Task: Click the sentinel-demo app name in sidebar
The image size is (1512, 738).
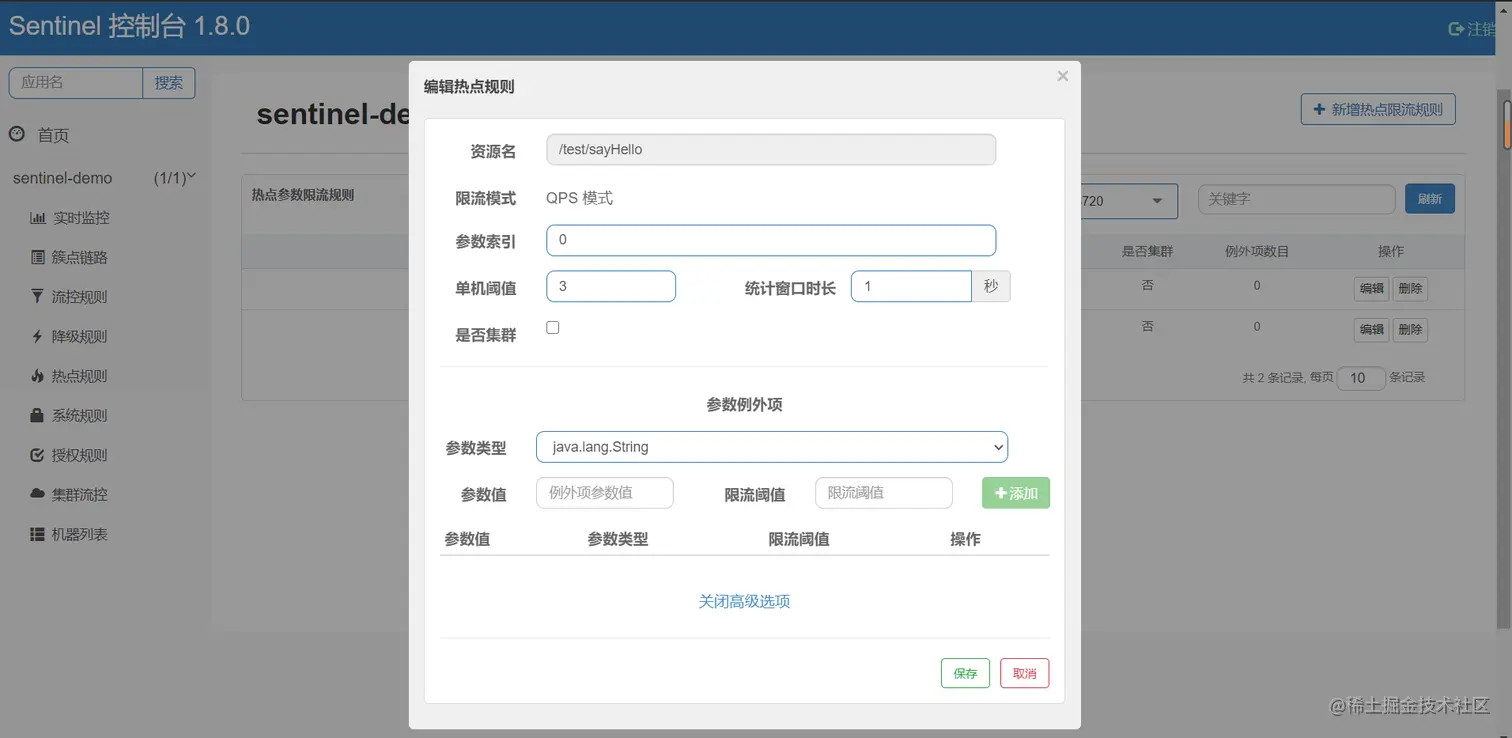Action: point(62,178)
